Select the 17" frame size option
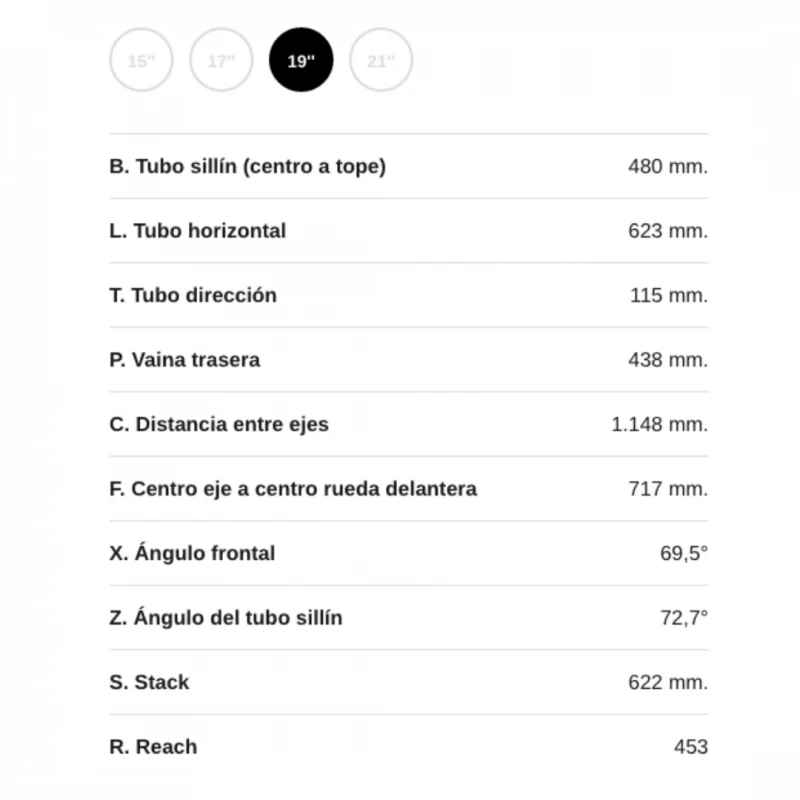The height and width of the screenshot is (800, 800). click(x=221, y=61)
